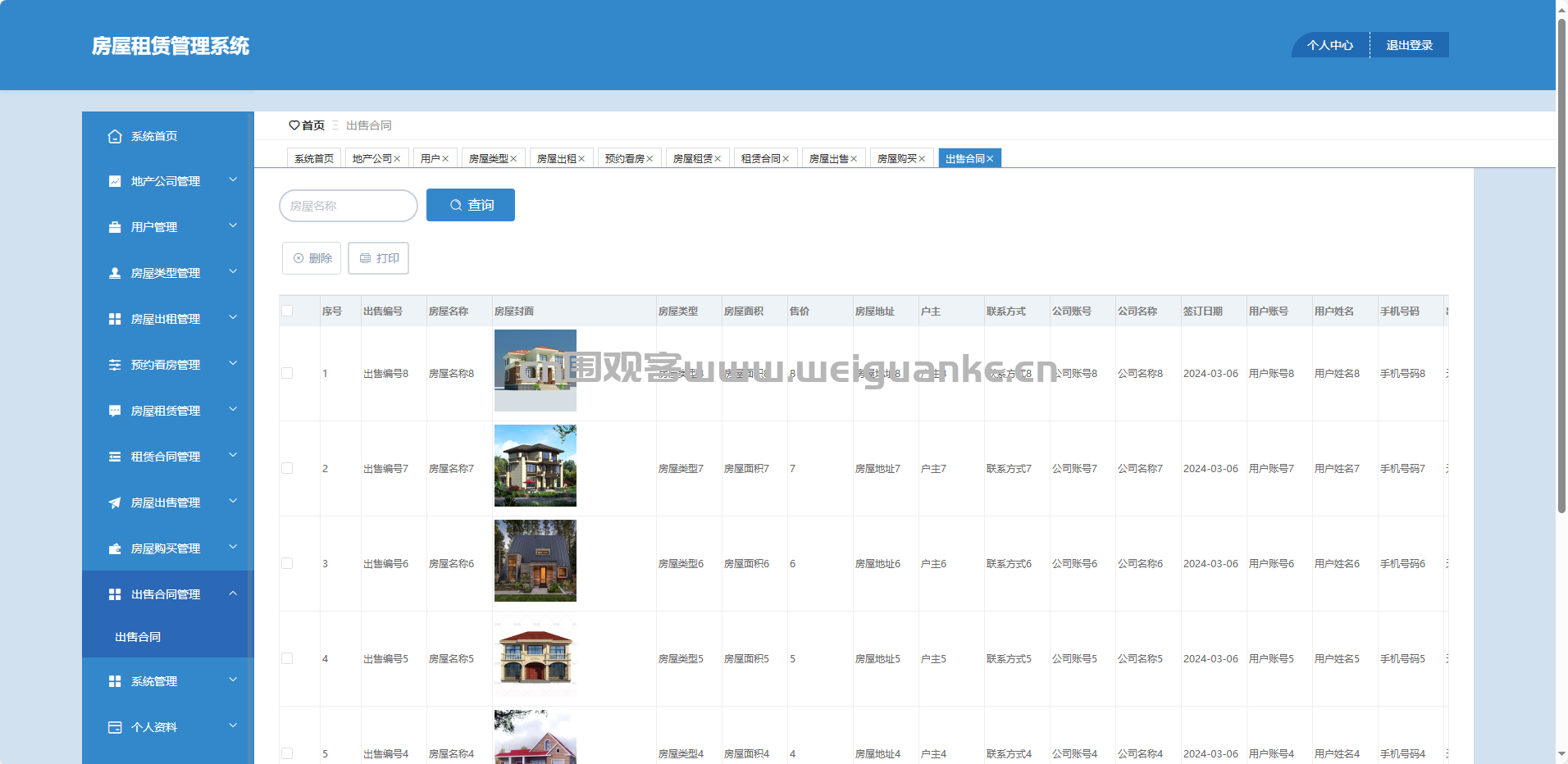Viewport: 1568px width, 764px height.
Task: Click the paper plane icon beside 房屋出售管理
Action: point(115,503)
